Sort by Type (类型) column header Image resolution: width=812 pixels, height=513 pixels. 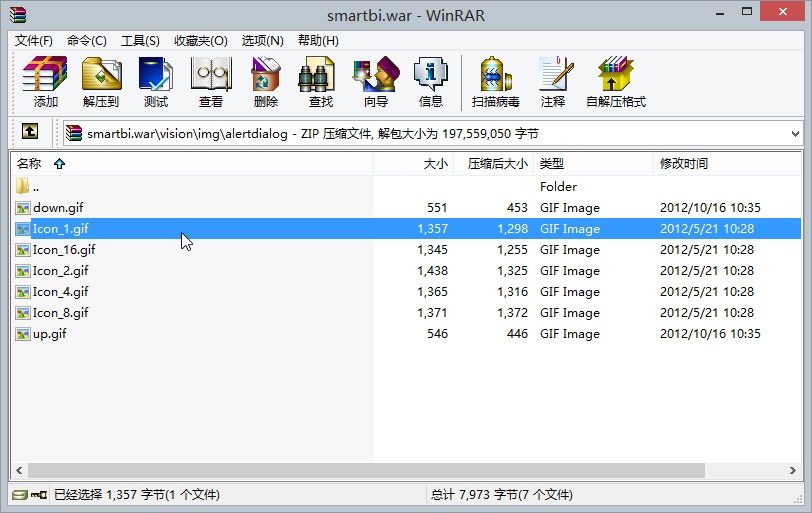pyautogui.click(x=593, y=164)
